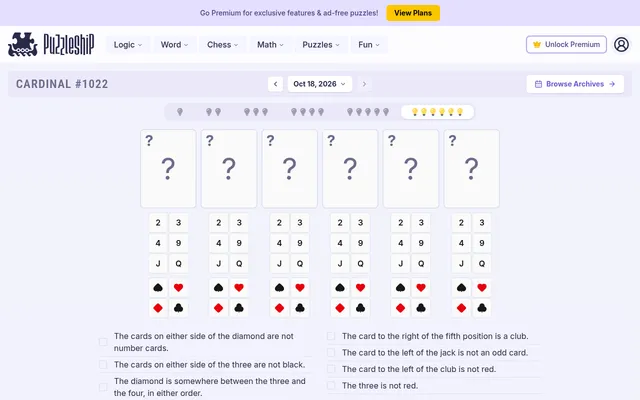
Task: Select heart suit for the first card
Action: (x=178, y=288)
